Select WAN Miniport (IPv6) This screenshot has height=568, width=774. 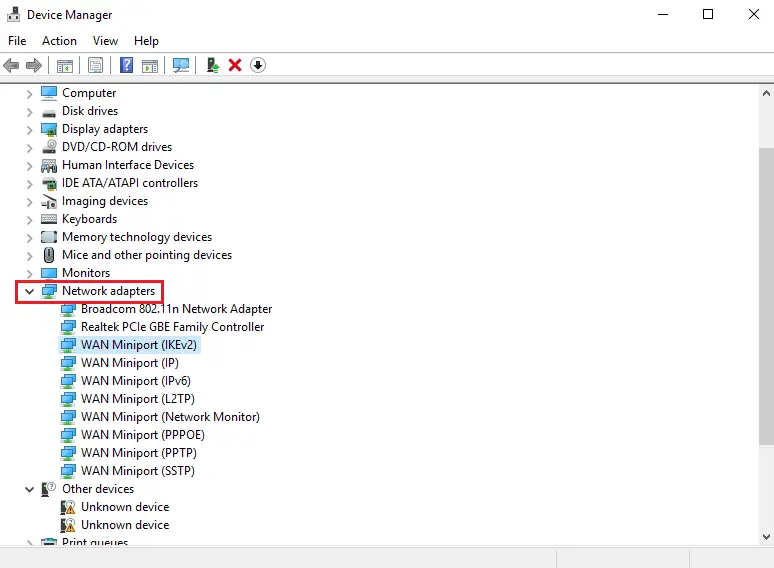point(136,380)
